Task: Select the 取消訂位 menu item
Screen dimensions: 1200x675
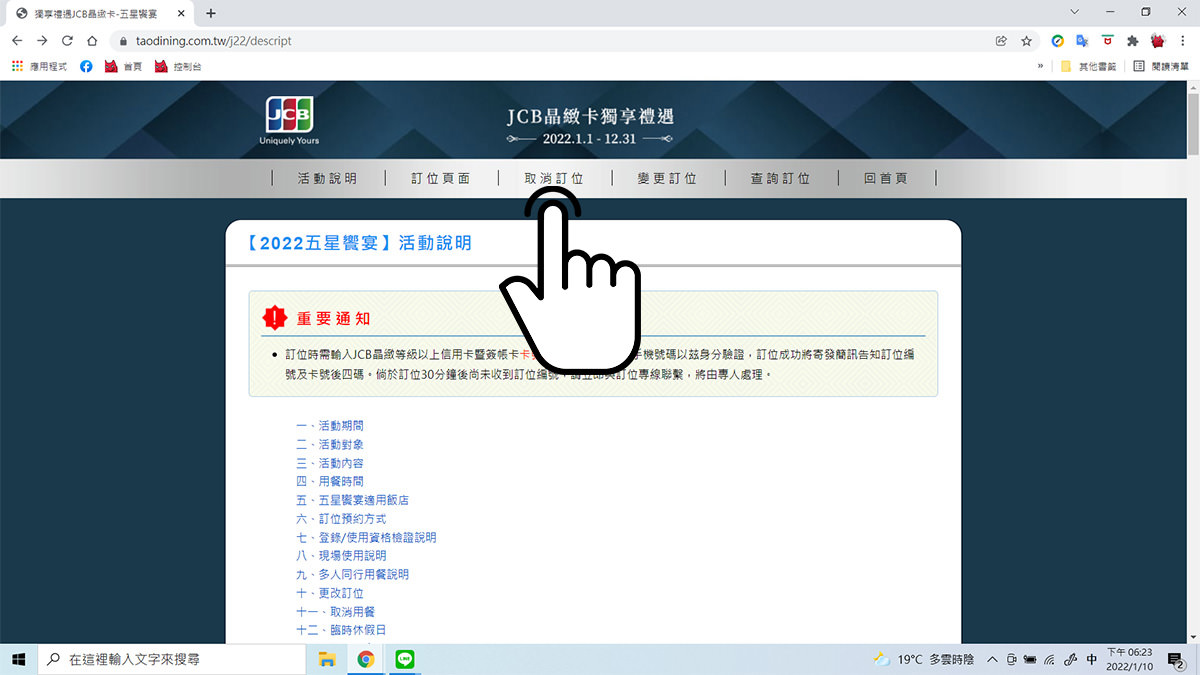Action: [x=554, y=179]
